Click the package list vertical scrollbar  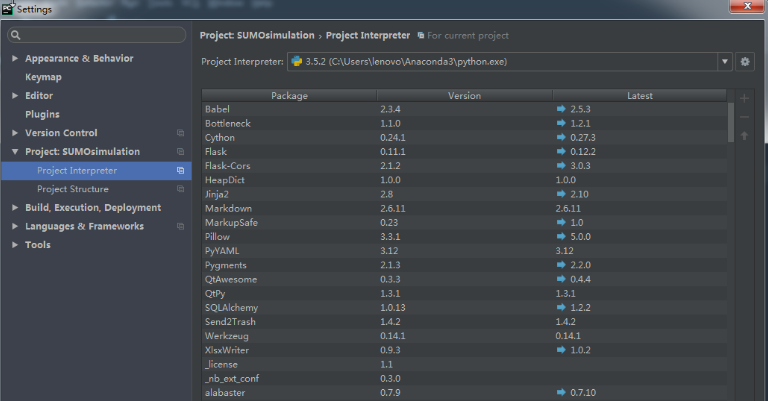click(x=731, y=122)
